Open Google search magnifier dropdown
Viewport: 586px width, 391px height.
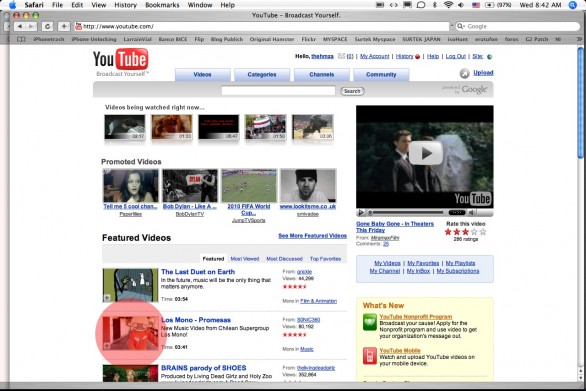click(460, 26)
